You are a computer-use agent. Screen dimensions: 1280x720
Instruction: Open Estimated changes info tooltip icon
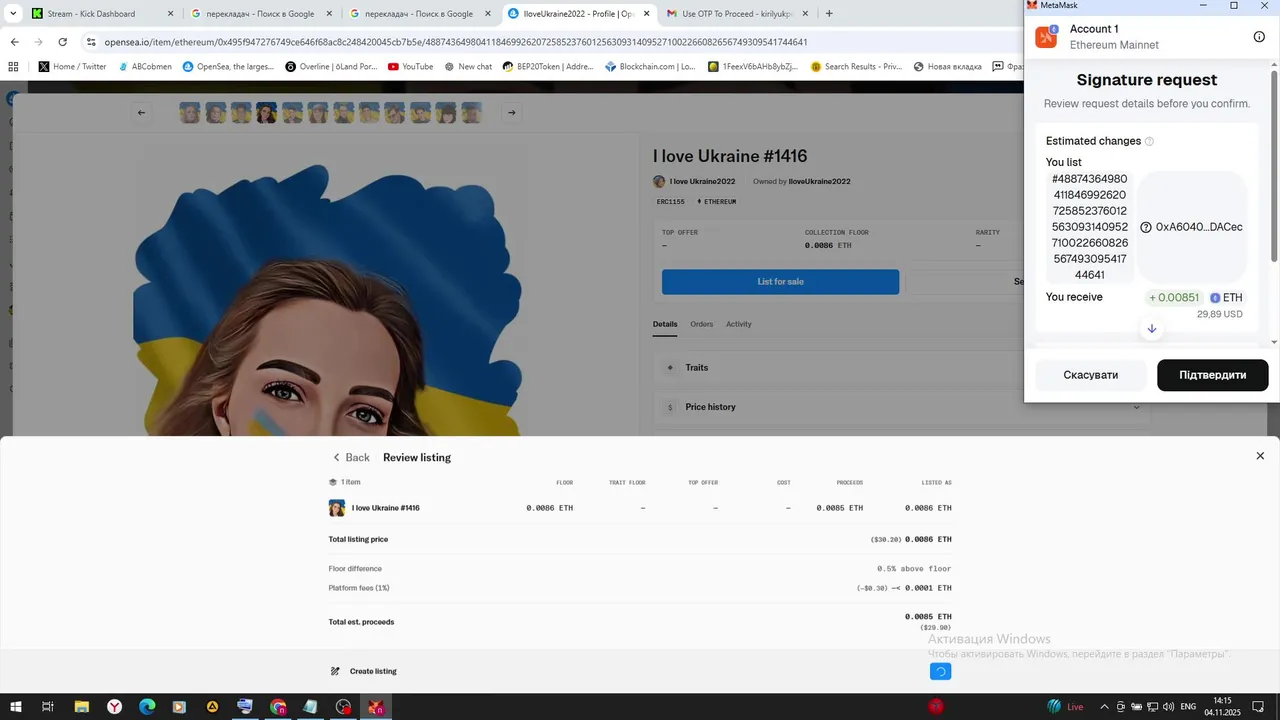click(x=1149, y=141)
